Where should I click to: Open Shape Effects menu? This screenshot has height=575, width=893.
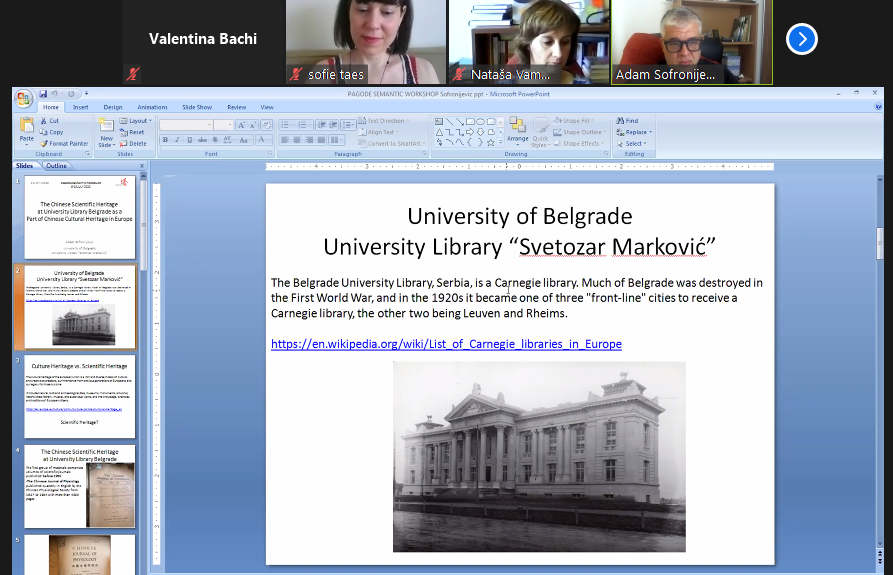(x=578, y=143)
